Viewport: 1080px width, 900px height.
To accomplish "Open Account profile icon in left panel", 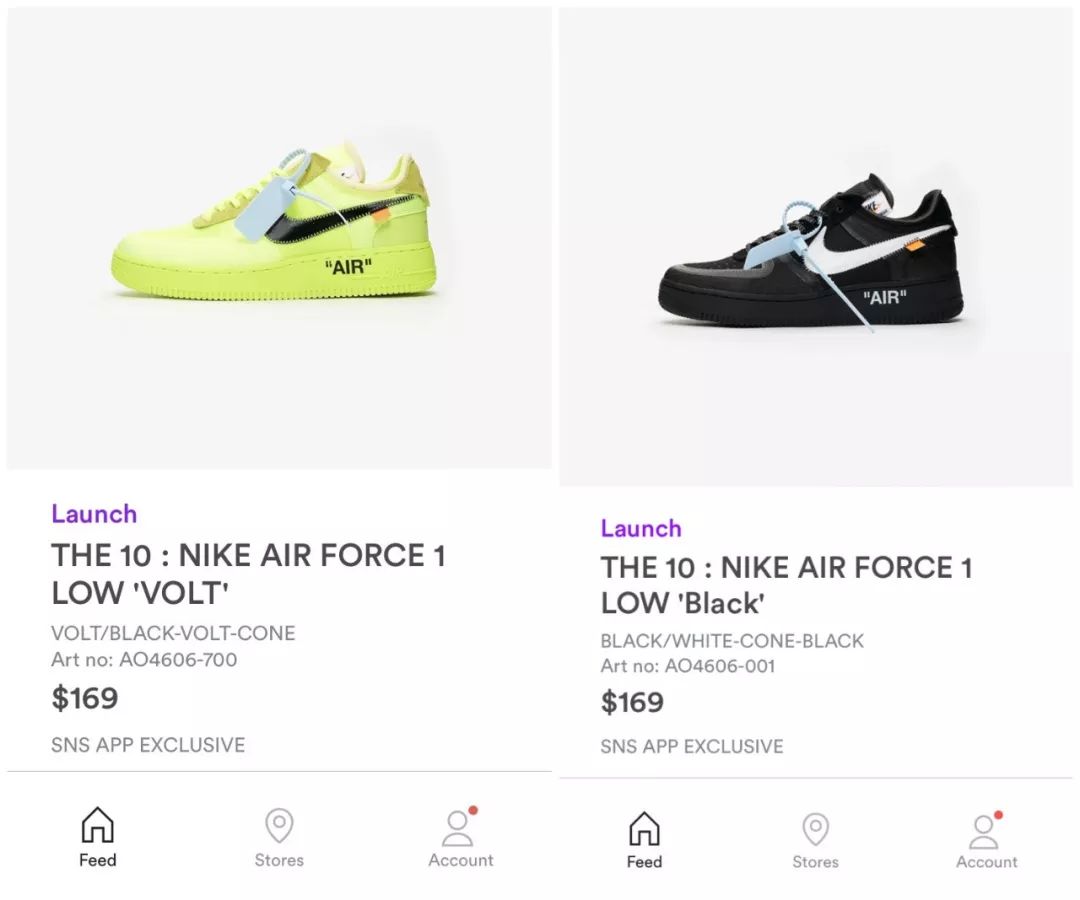I will point(458,828).
